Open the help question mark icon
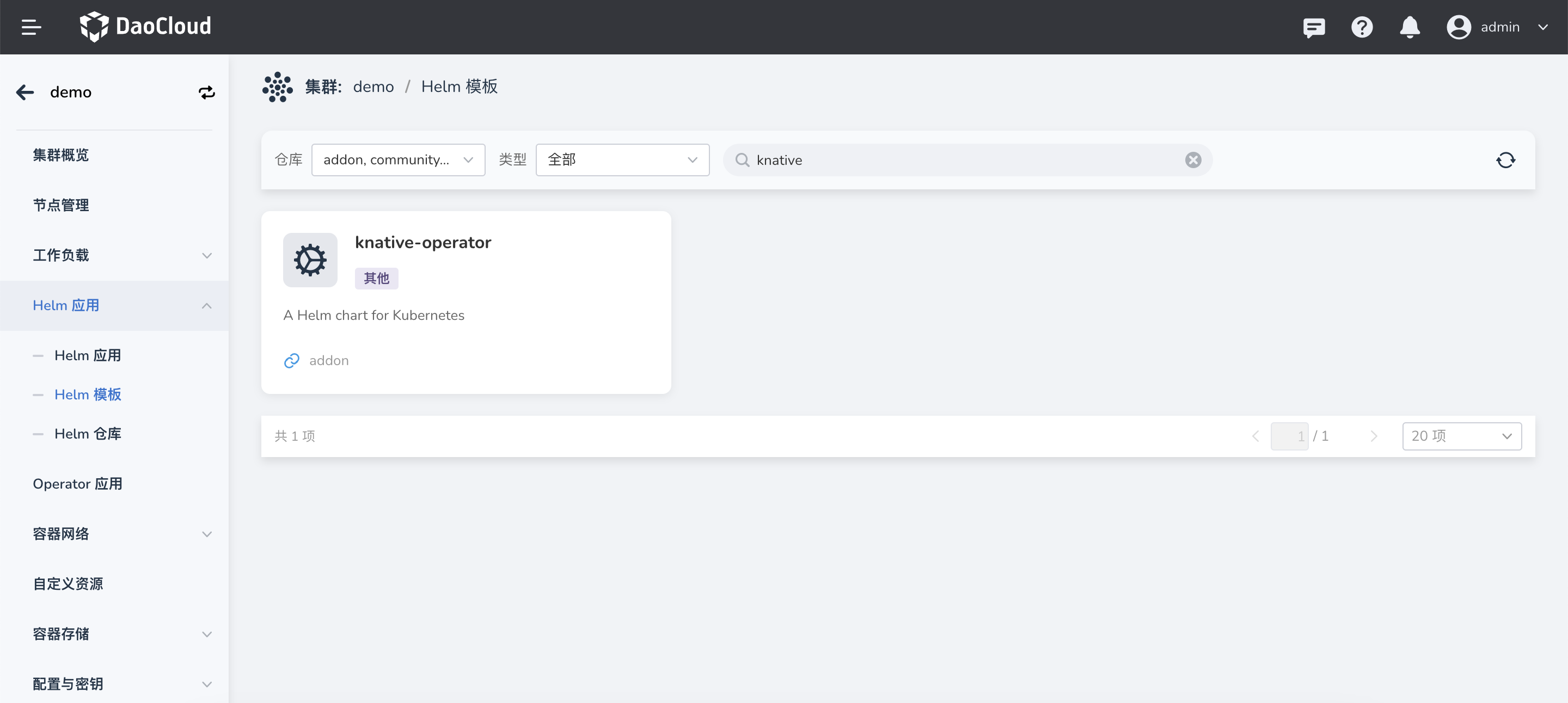 (x=1362, y=27)
